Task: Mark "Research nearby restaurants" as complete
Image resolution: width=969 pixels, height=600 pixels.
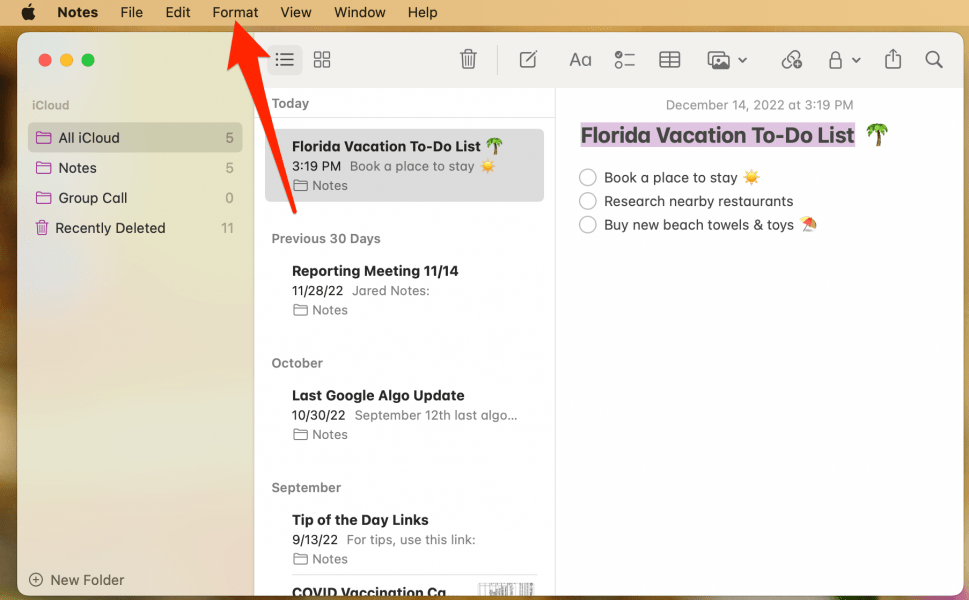Action: click(x=587, y=201)
